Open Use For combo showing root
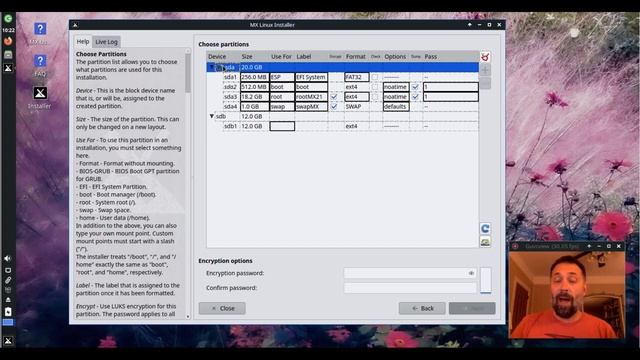The height and width of the screenshot is (360, 640). (x=282, y=97)
